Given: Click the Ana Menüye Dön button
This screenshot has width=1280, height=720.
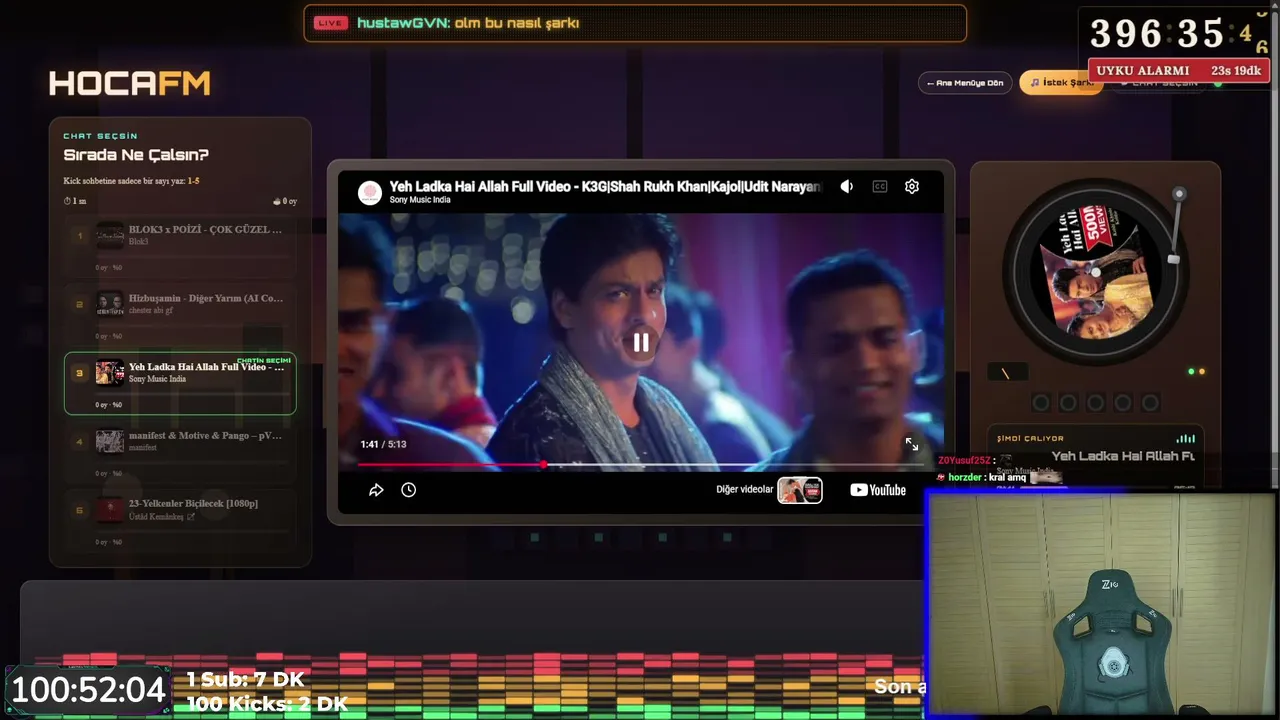Looking at the screenshot, I should click(965, 83).
